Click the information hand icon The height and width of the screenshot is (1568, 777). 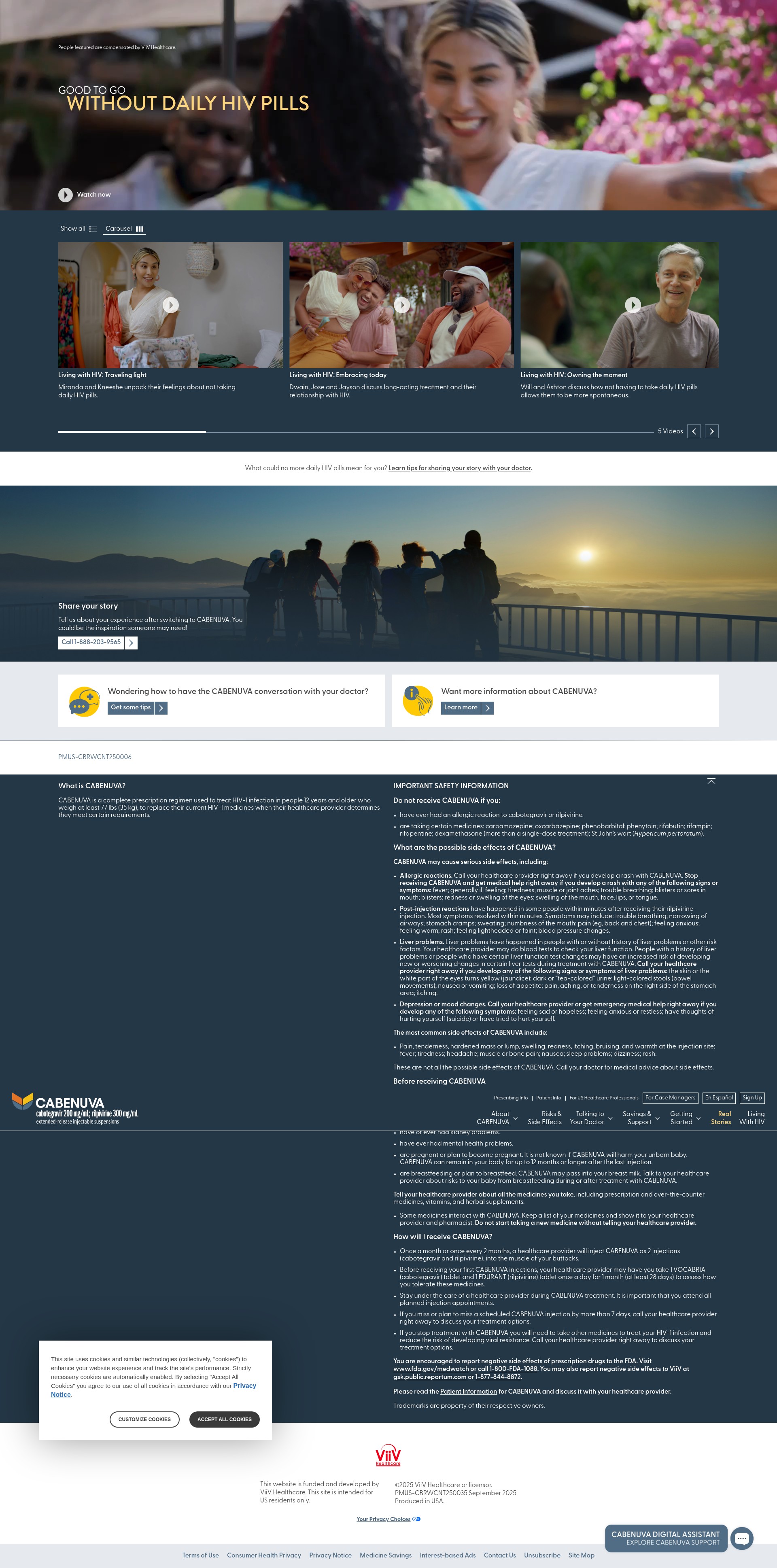418,700
